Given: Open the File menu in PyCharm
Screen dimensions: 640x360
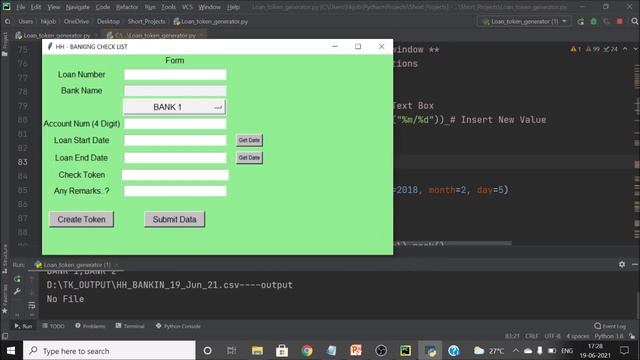Looking at the screenshot, I should coord(20,7).
